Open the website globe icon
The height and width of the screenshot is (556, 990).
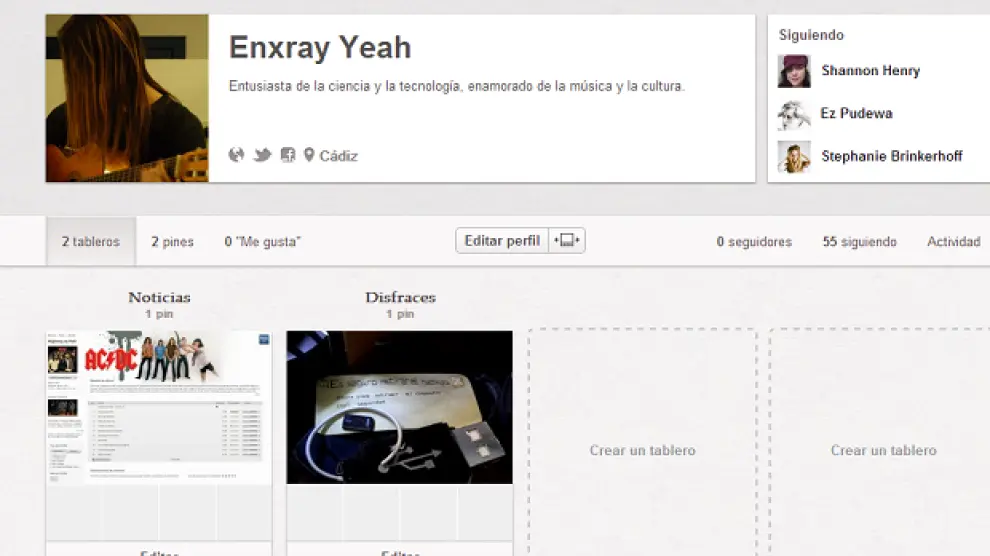point(236,155)
